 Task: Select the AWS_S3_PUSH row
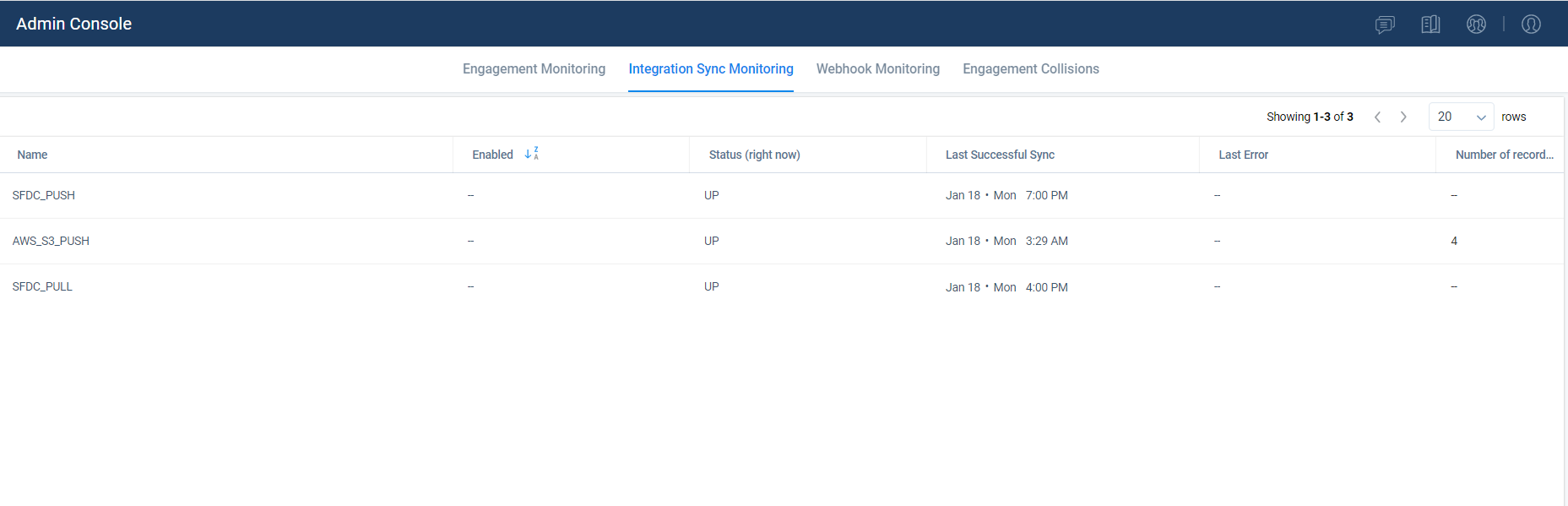pos(782,242)
